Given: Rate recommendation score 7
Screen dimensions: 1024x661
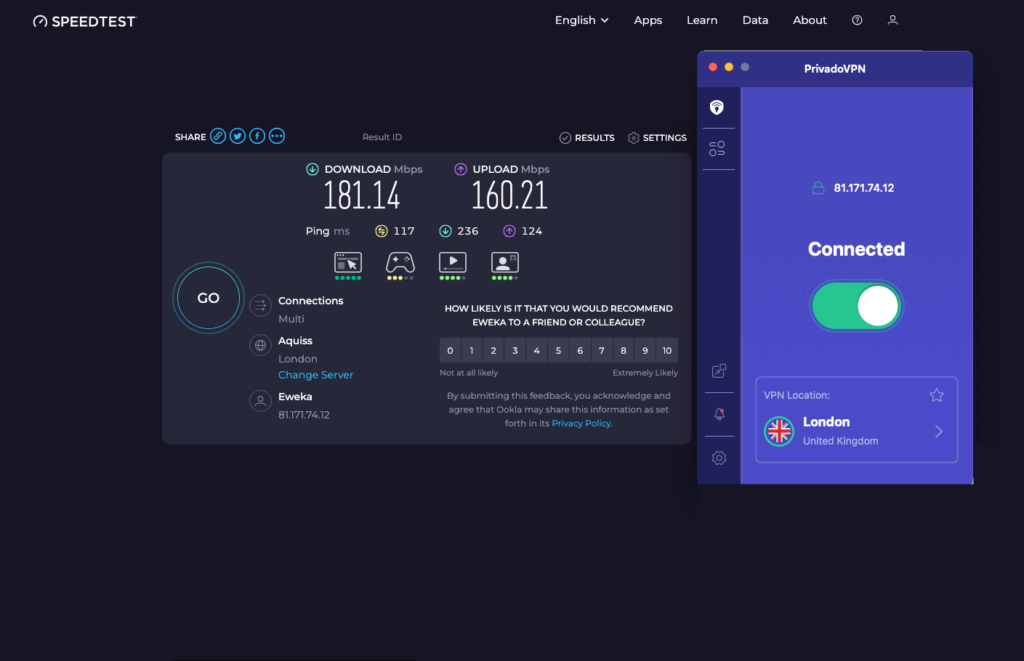Looking at the screenshot, I should tap(601, 351).
